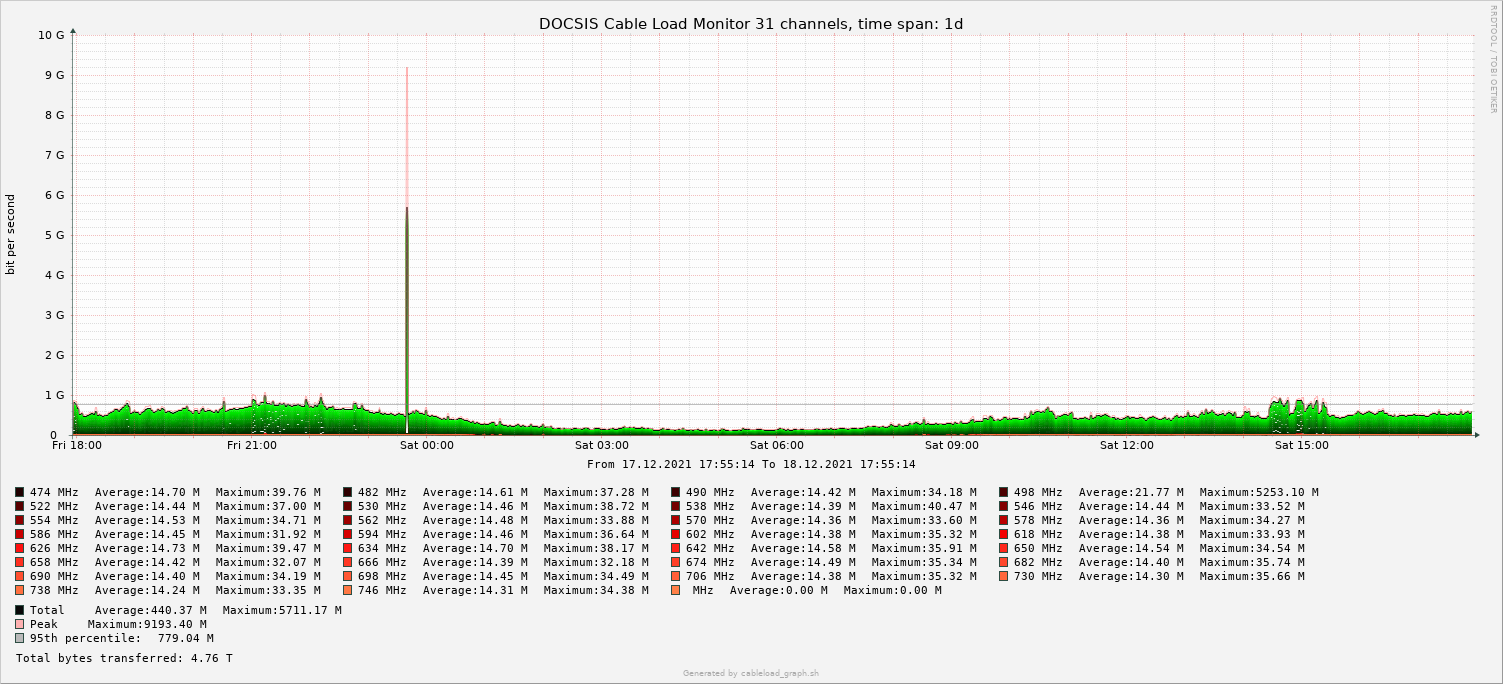Click the Generated by cableload_graph.sh footer text
The image size is (1503, 684).
click(751, 674)
